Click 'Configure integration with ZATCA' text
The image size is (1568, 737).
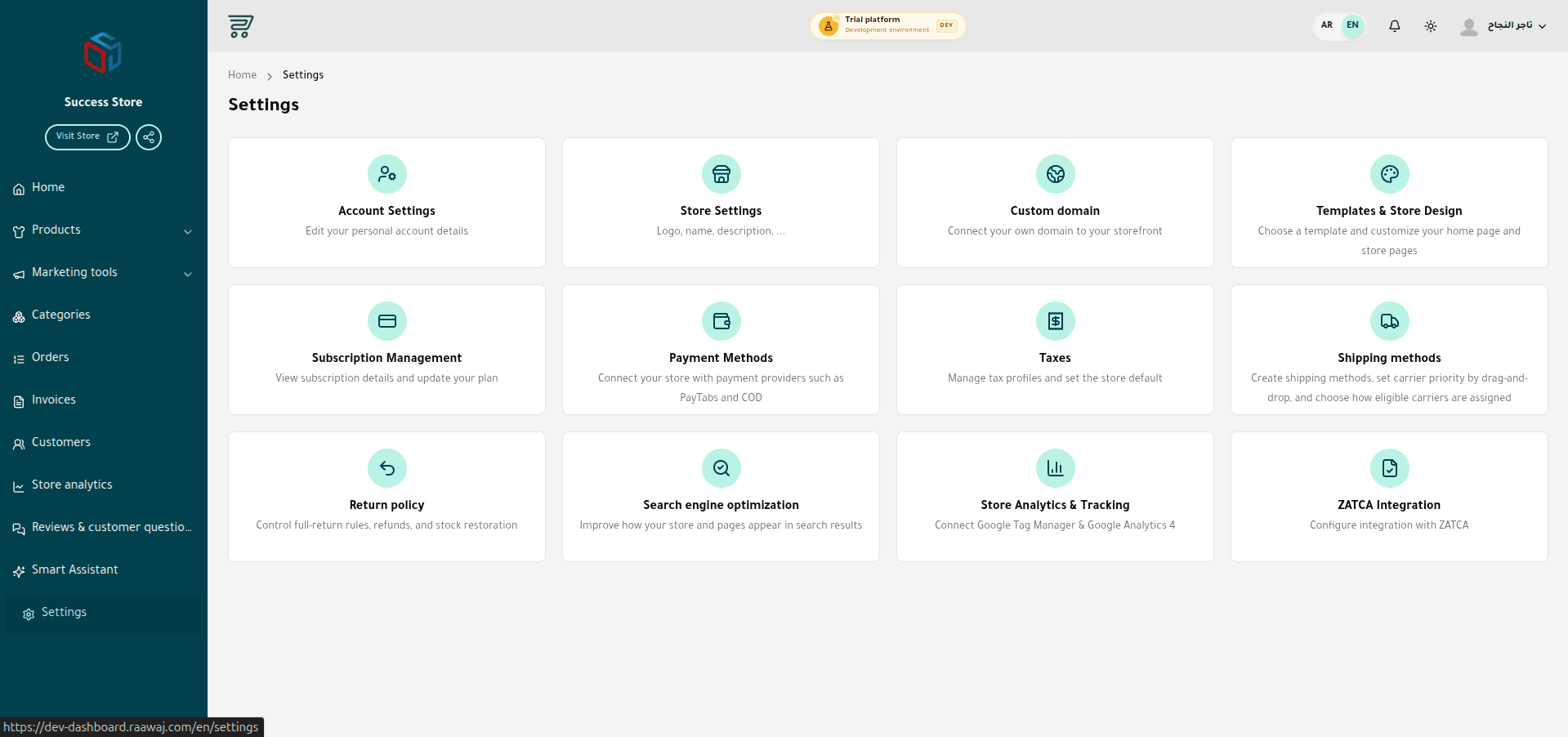point(1389,525)
